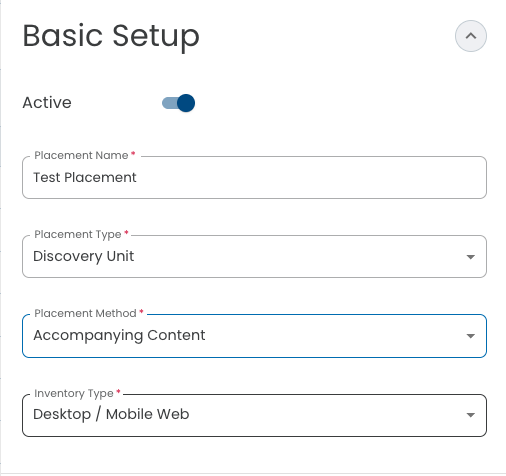Select the 'Accompanying Content' selected value
This screenshot has width=506, height=476.
pos(119,335)
